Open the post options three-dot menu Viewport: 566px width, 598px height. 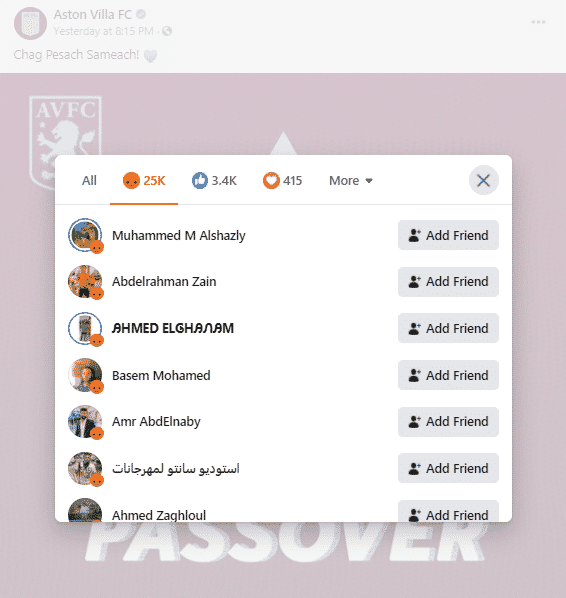[x=538, y=22]
